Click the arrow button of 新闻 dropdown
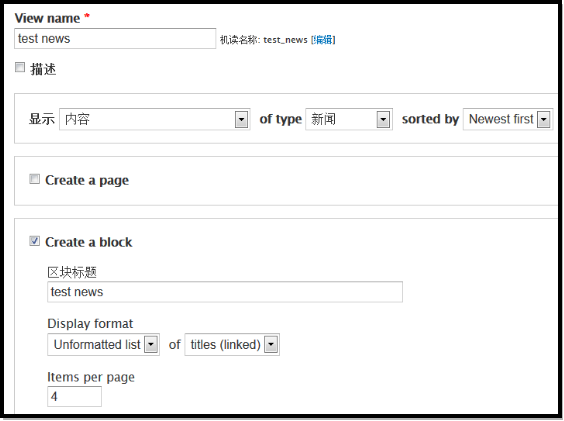This screenshot has width=564, height=421. click(x=383, y=119)
